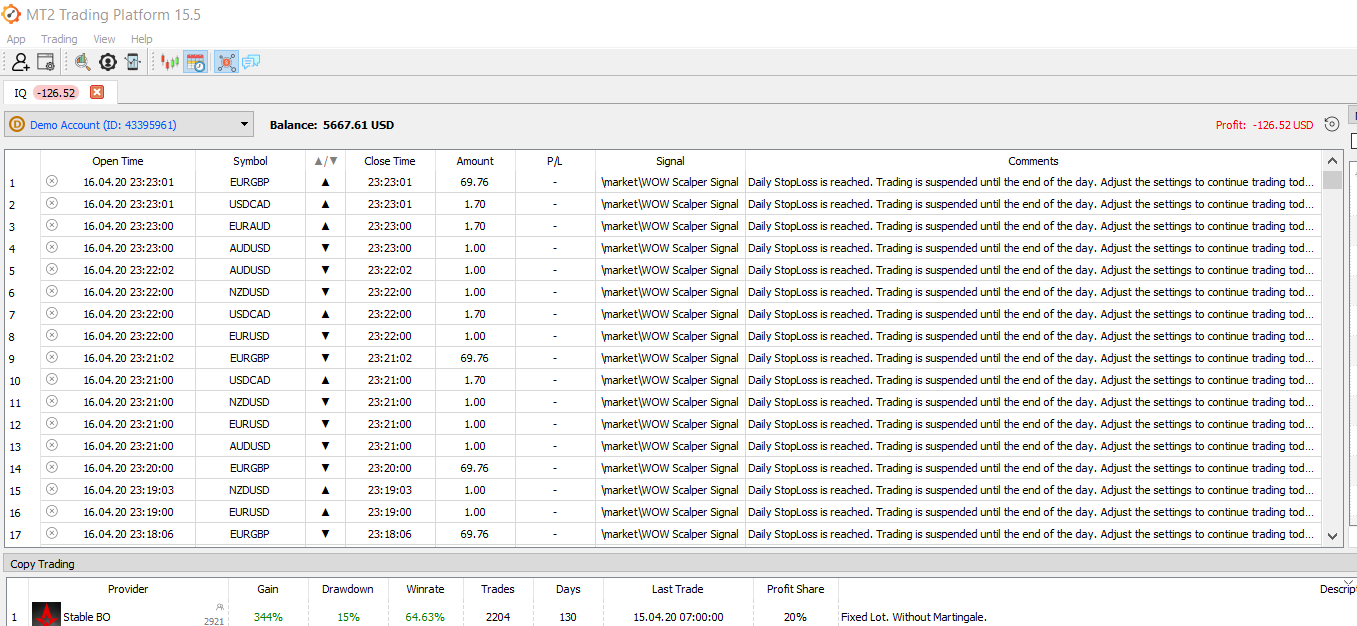Click the add account icon in toolbar
The height and width of the screenshot is (626, 1357).
[x=20, y=62]
